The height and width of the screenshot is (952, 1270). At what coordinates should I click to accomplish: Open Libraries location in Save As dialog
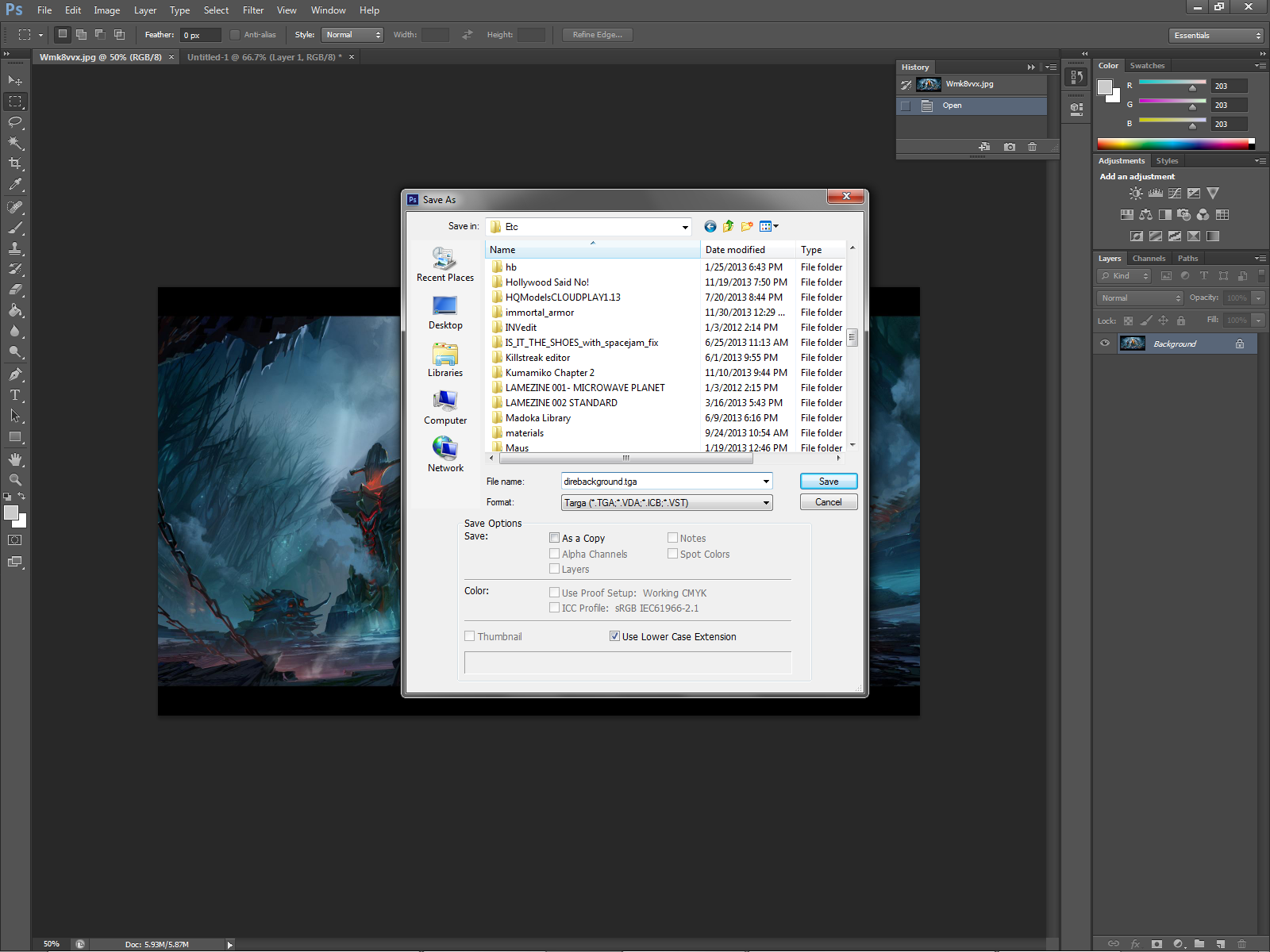coord(445,360)
